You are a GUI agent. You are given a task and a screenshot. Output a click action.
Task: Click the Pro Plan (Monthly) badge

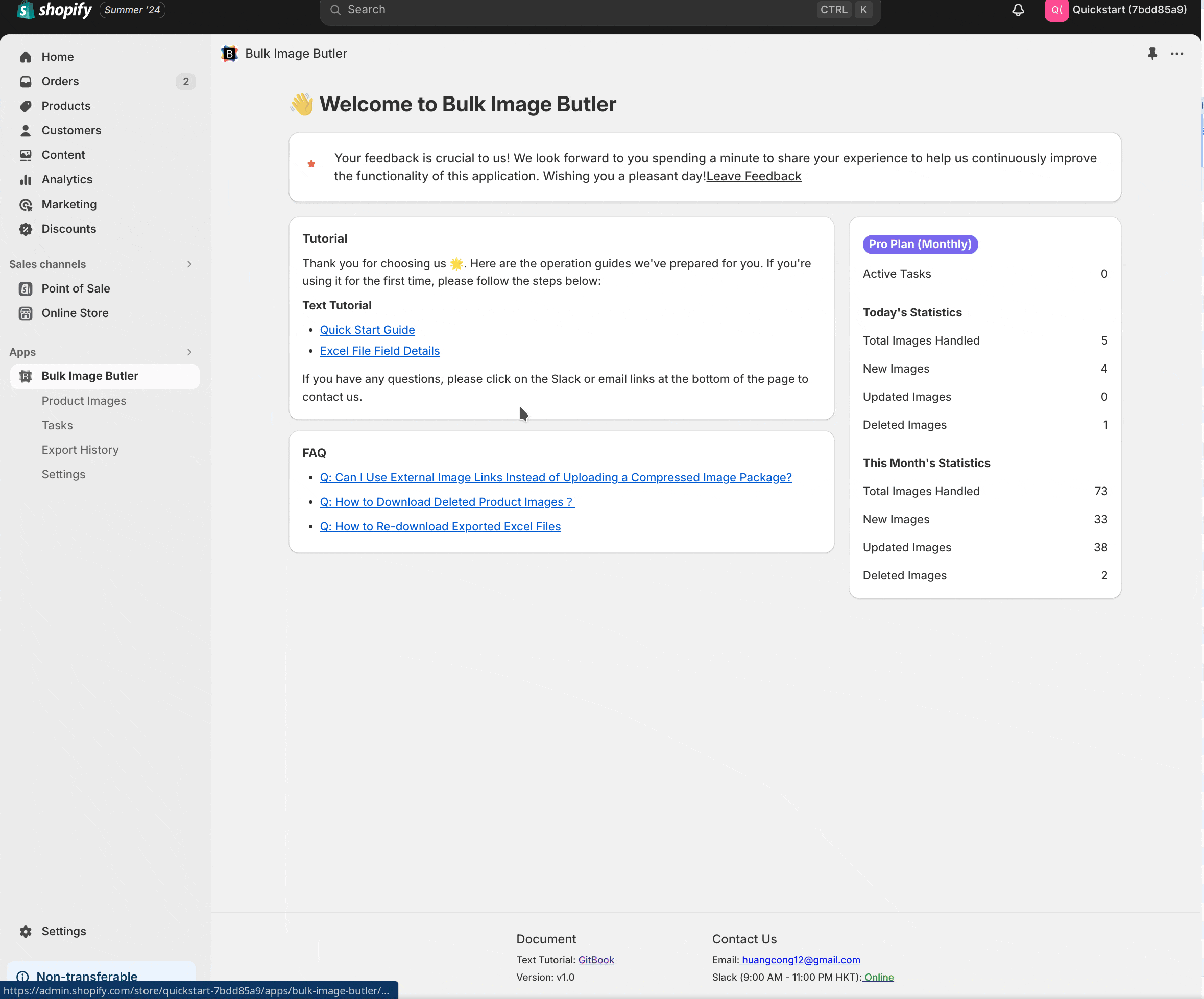click(920, 244)
